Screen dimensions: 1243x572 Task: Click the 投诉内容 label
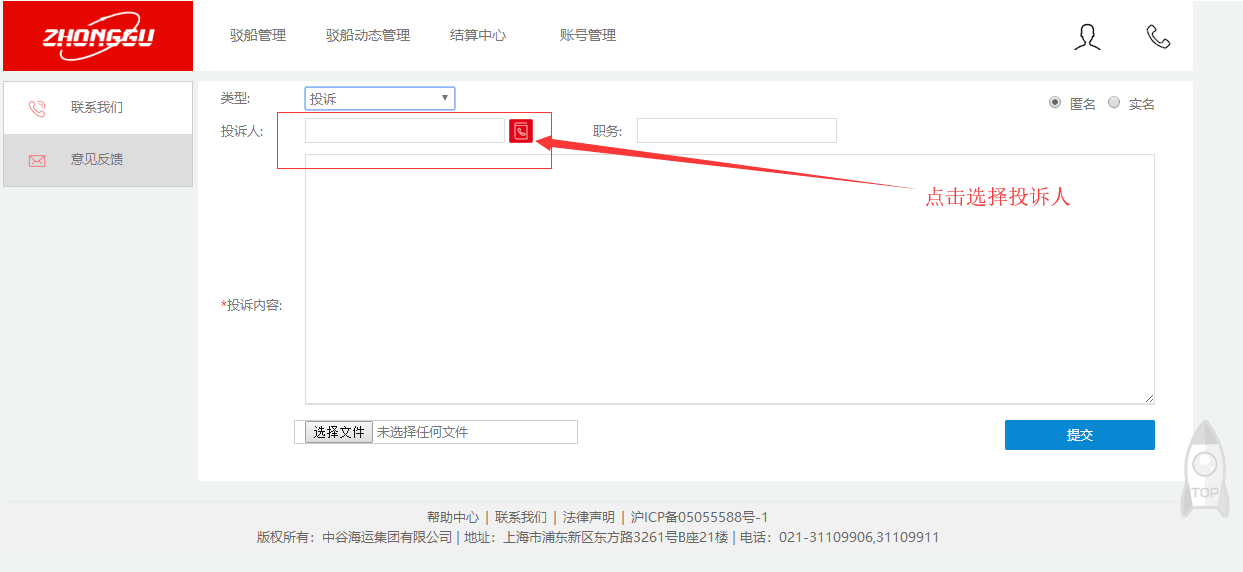pos(252,305)
